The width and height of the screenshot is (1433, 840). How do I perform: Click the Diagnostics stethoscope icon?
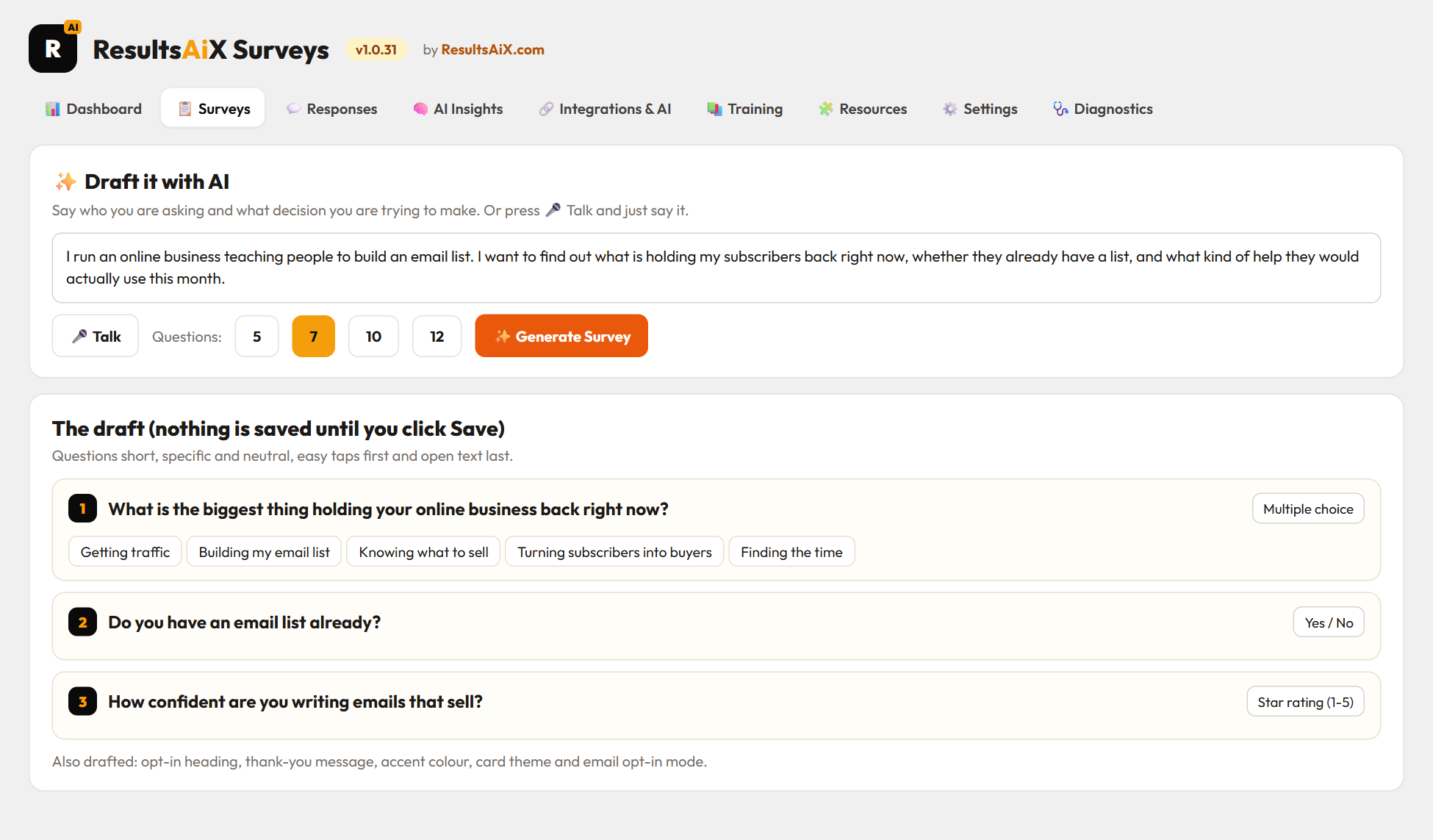pos(1060,109)
